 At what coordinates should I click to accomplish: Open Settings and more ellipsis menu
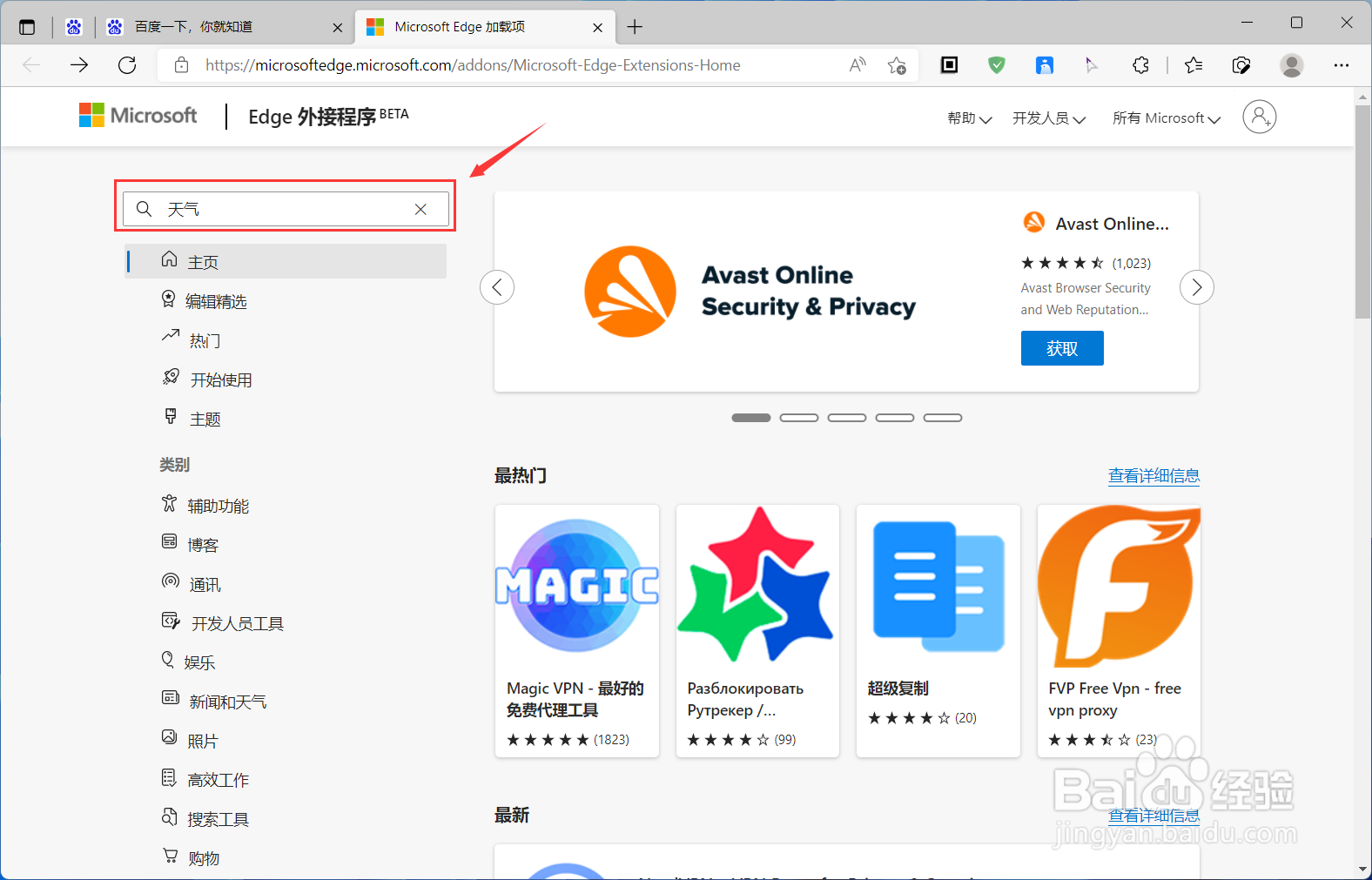click(1342, 65)
